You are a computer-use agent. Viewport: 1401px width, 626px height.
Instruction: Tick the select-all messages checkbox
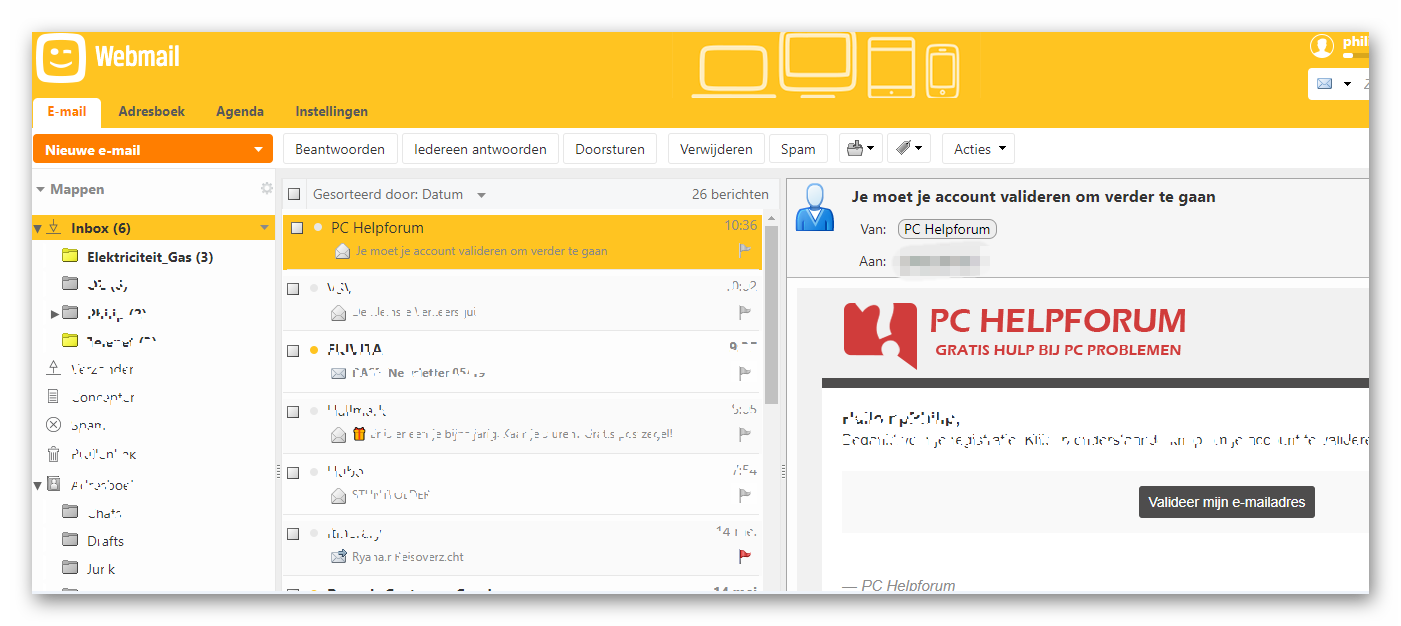(x=294, y=195)
